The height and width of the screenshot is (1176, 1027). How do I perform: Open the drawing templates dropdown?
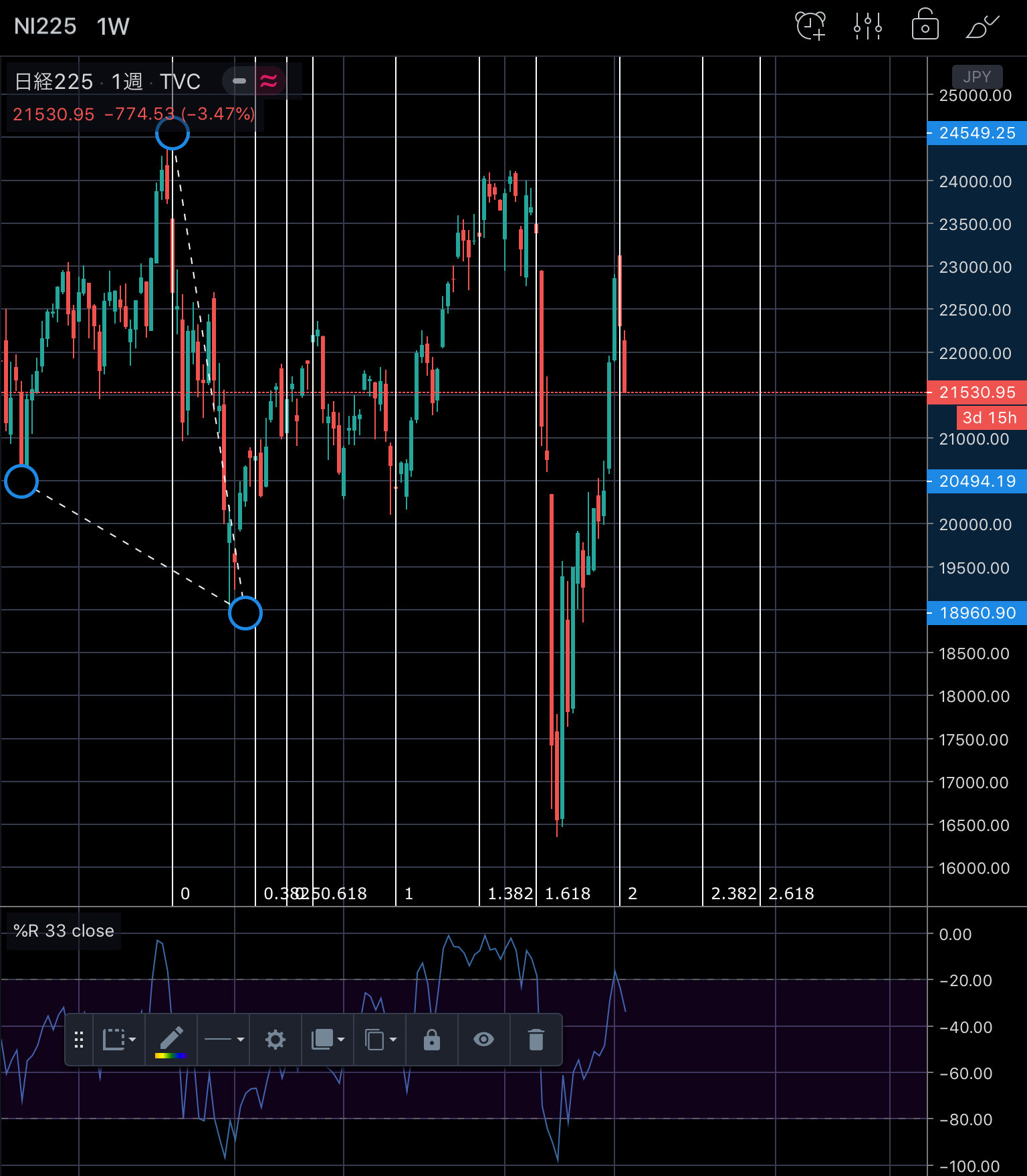[119, 1040]
